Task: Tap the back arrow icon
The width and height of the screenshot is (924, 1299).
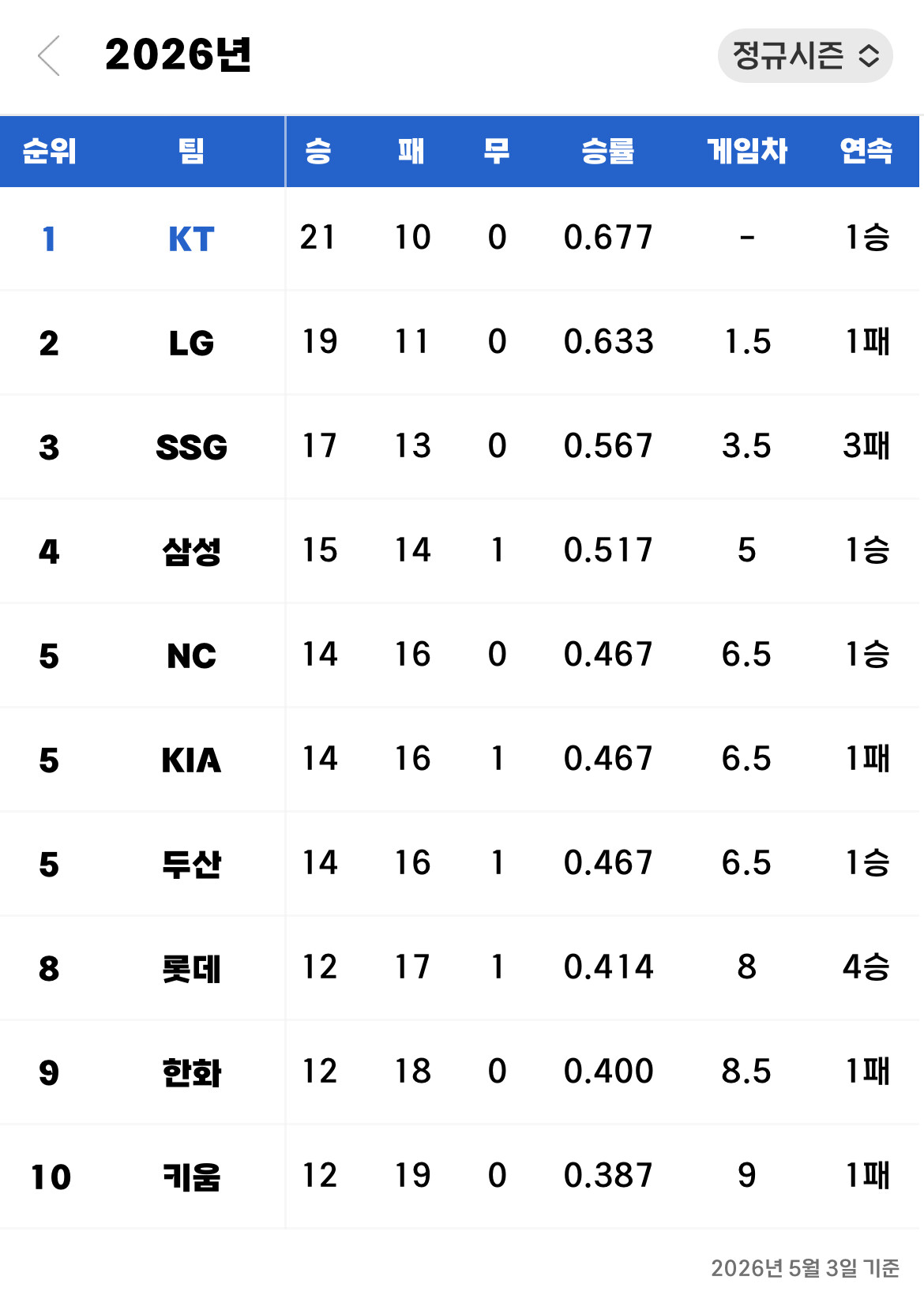Action: (49, 55)
